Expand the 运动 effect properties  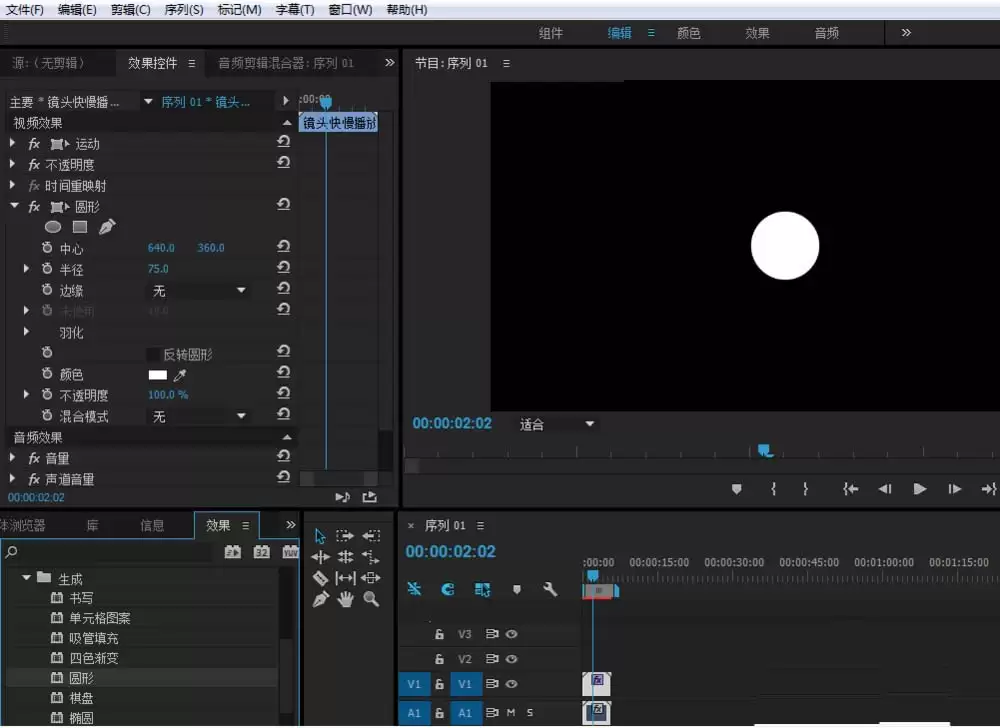13,143
